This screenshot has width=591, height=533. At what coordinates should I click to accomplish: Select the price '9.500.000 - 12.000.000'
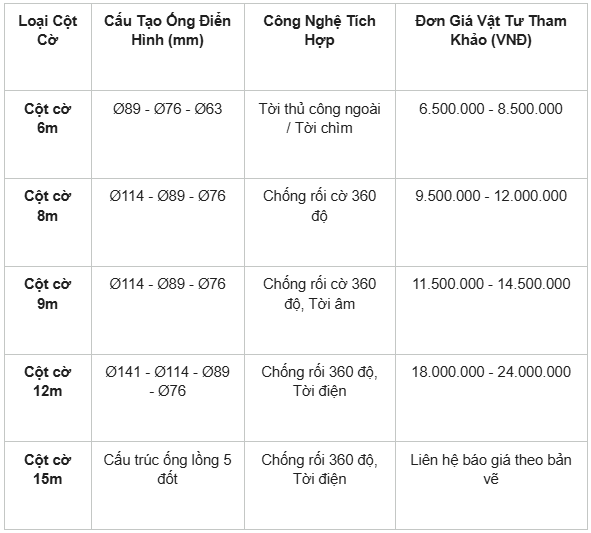491,196
